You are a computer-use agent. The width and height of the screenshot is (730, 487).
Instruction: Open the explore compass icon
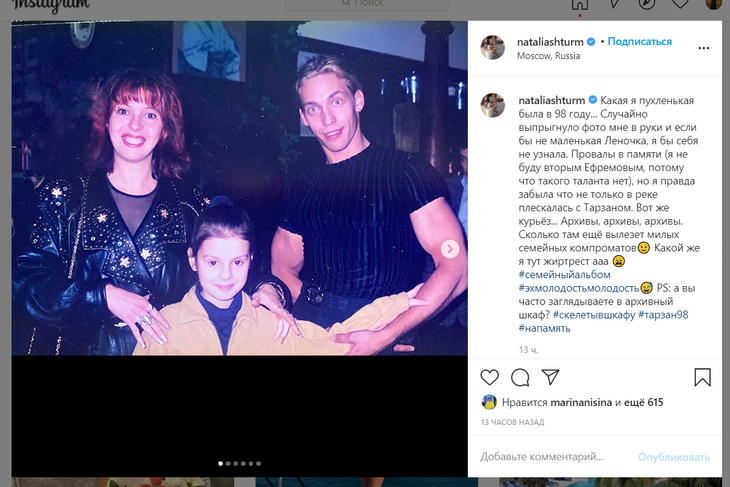[647, 4]
